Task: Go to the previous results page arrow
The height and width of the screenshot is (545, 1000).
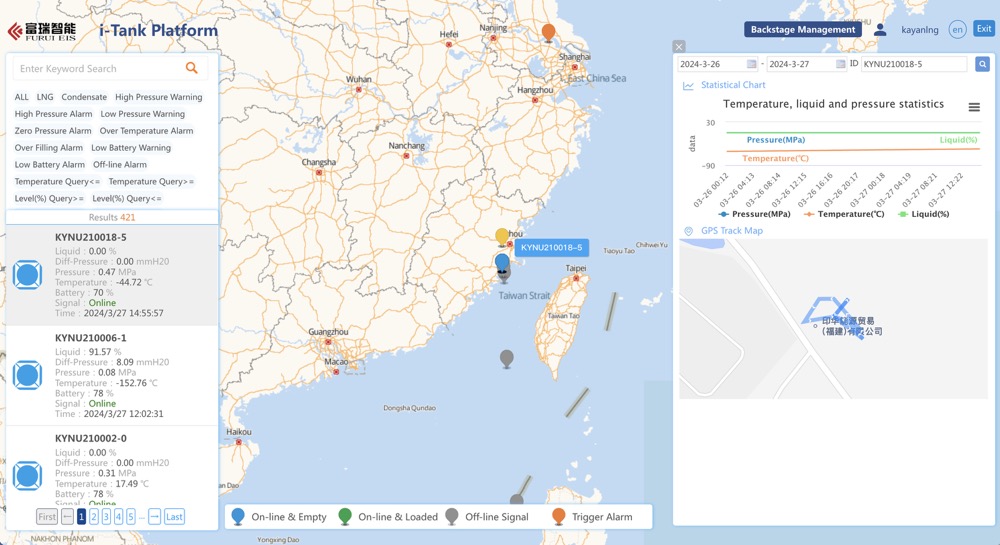Action: coord(67,517)
